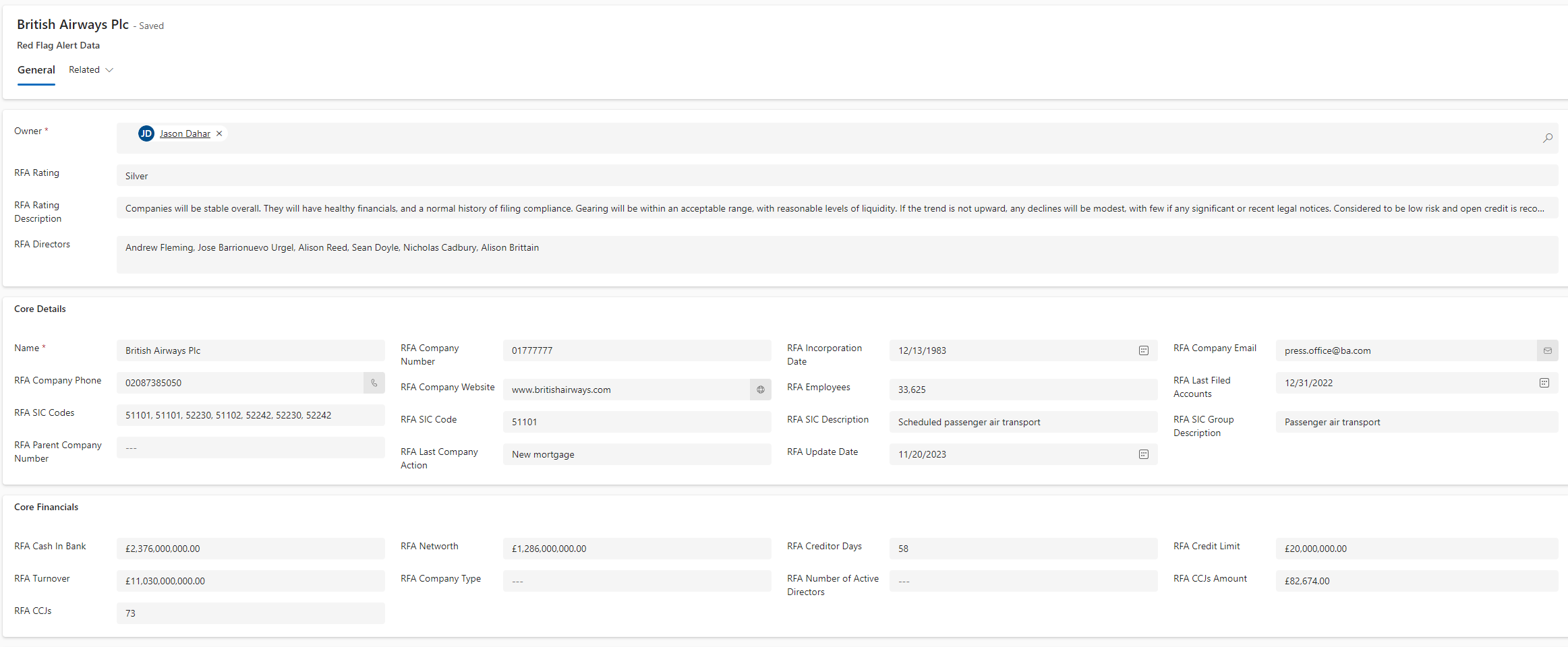Viewport: 1568px width, 647px height.
Task: Click the search icon in Owner field
Action: tap(1547, 137)
